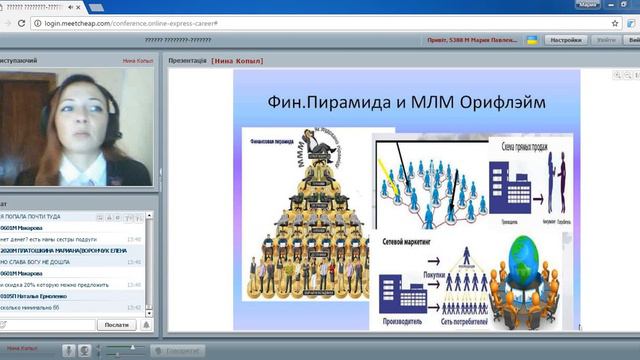640x360 pixels.
Task: Click presenter name Нина Копыл above the video
Action: pyautogui.click(x=138, y=60)
